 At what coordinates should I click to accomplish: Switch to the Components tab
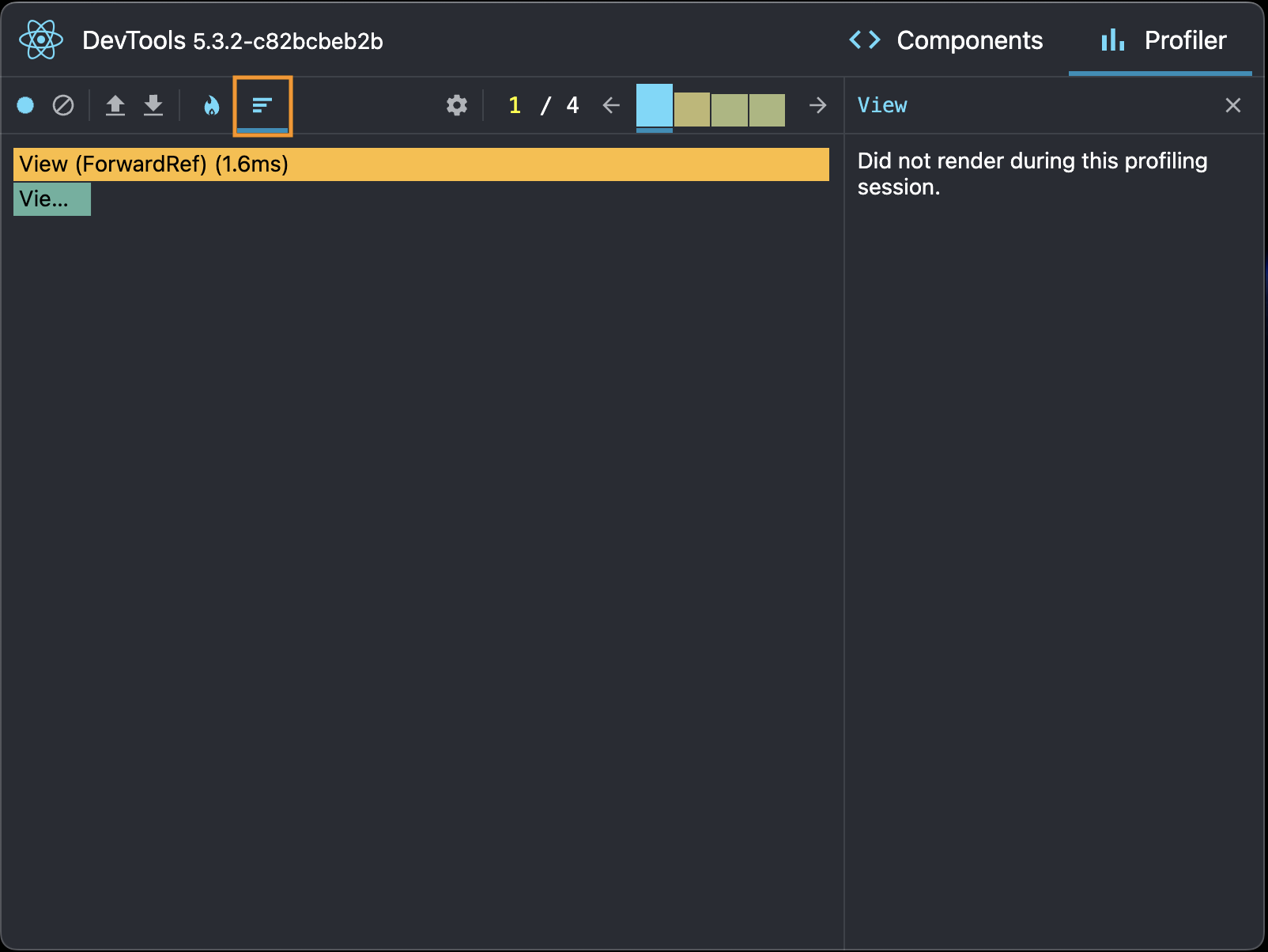(x=946, y=40)
